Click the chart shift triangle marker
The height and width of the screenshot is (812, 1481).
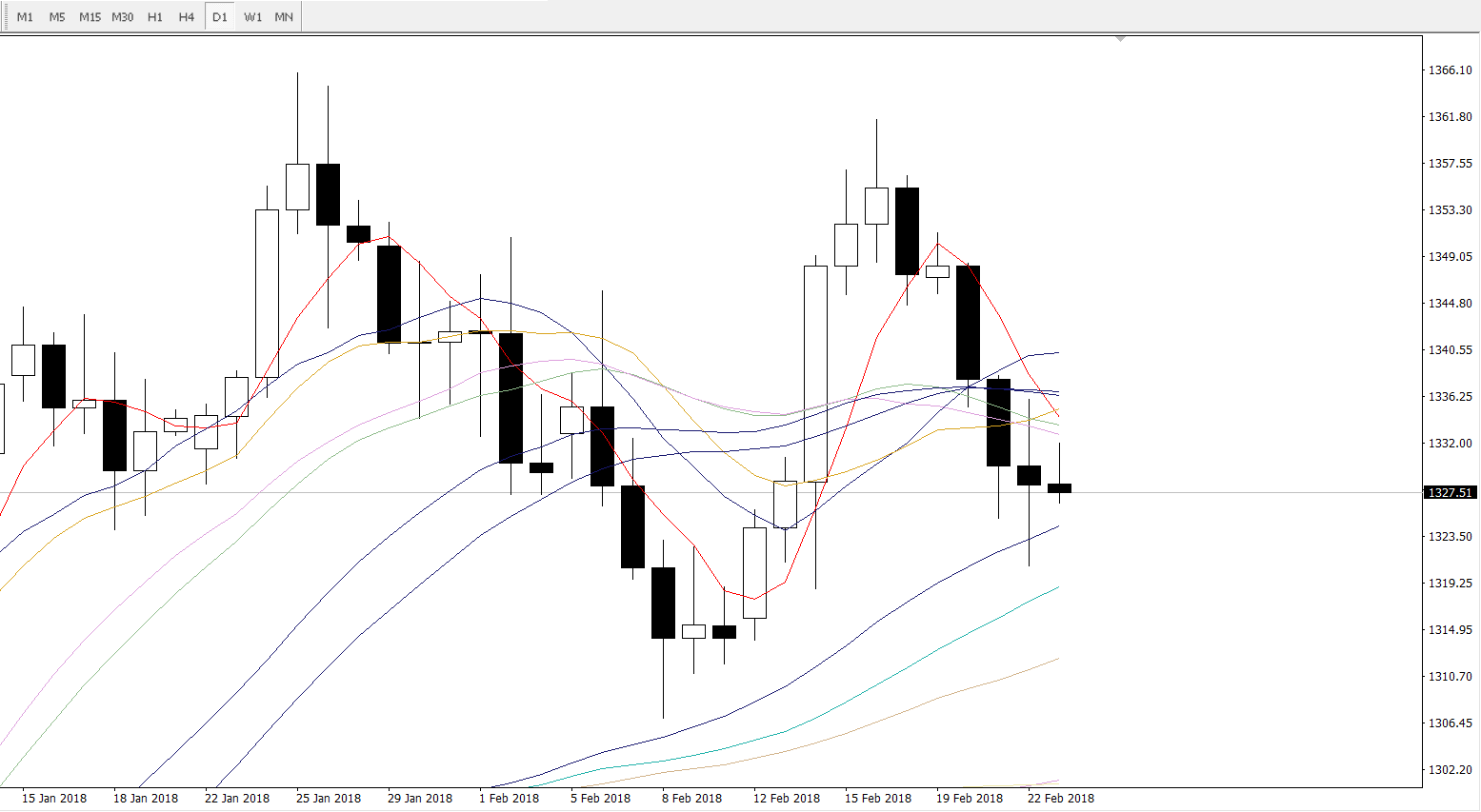click(1120, 39)
